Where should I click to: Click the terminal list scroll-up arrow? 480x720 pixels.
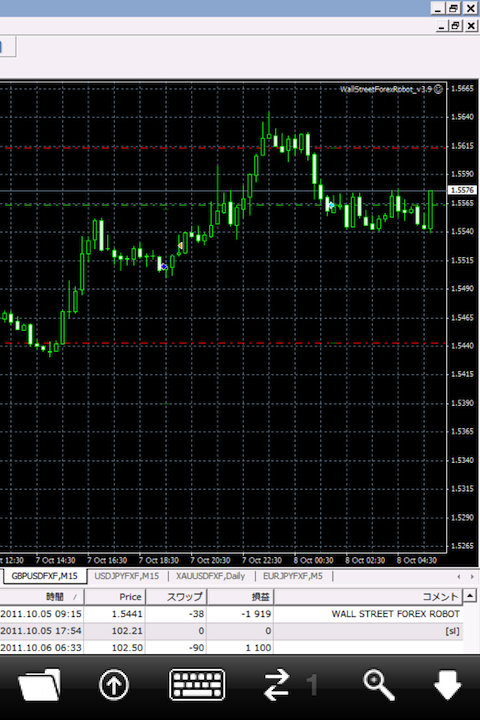pyautogui.click(x=470, y=596)
